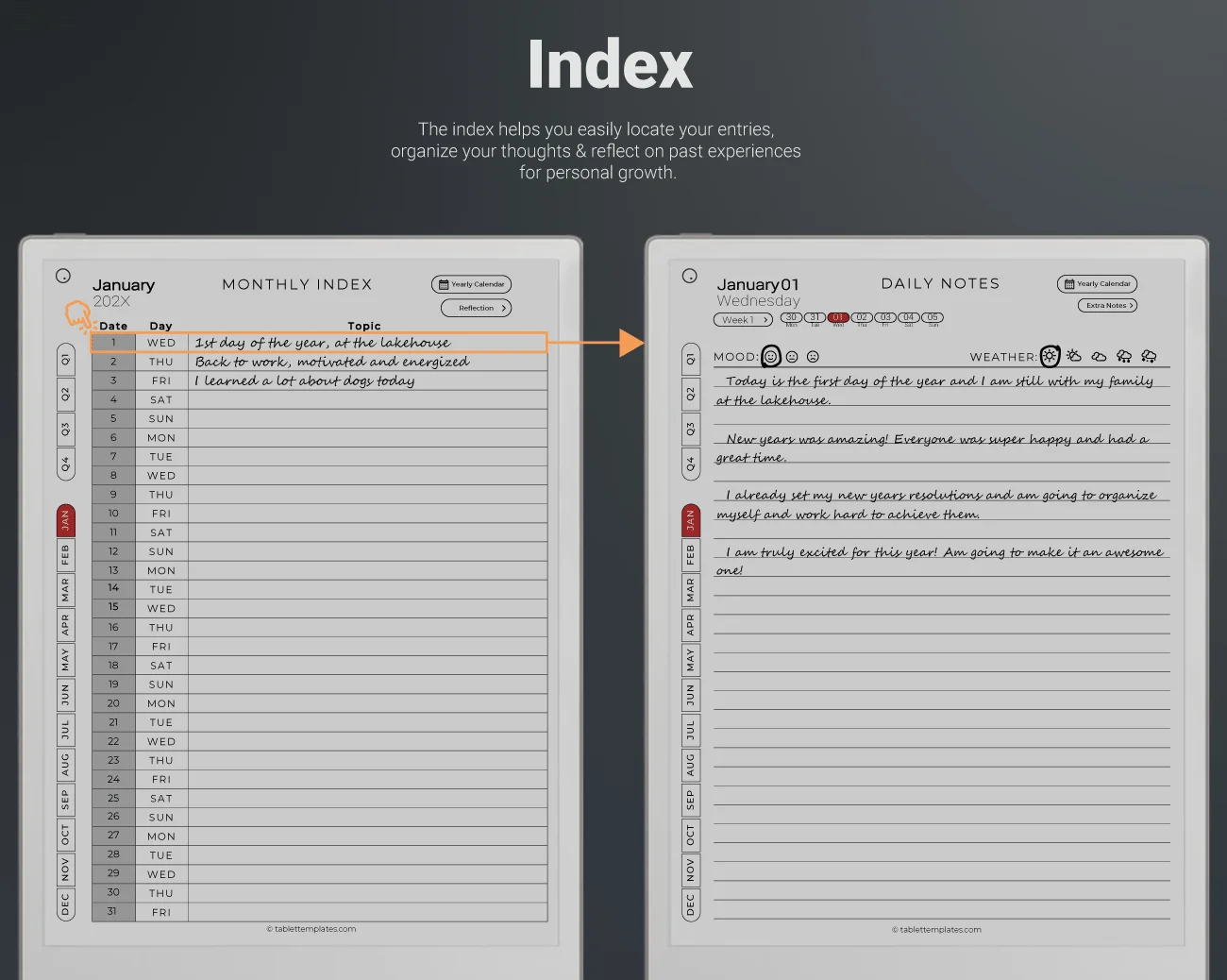Tap the red JAN tab on Daily Notes page

tap(690, 519)
